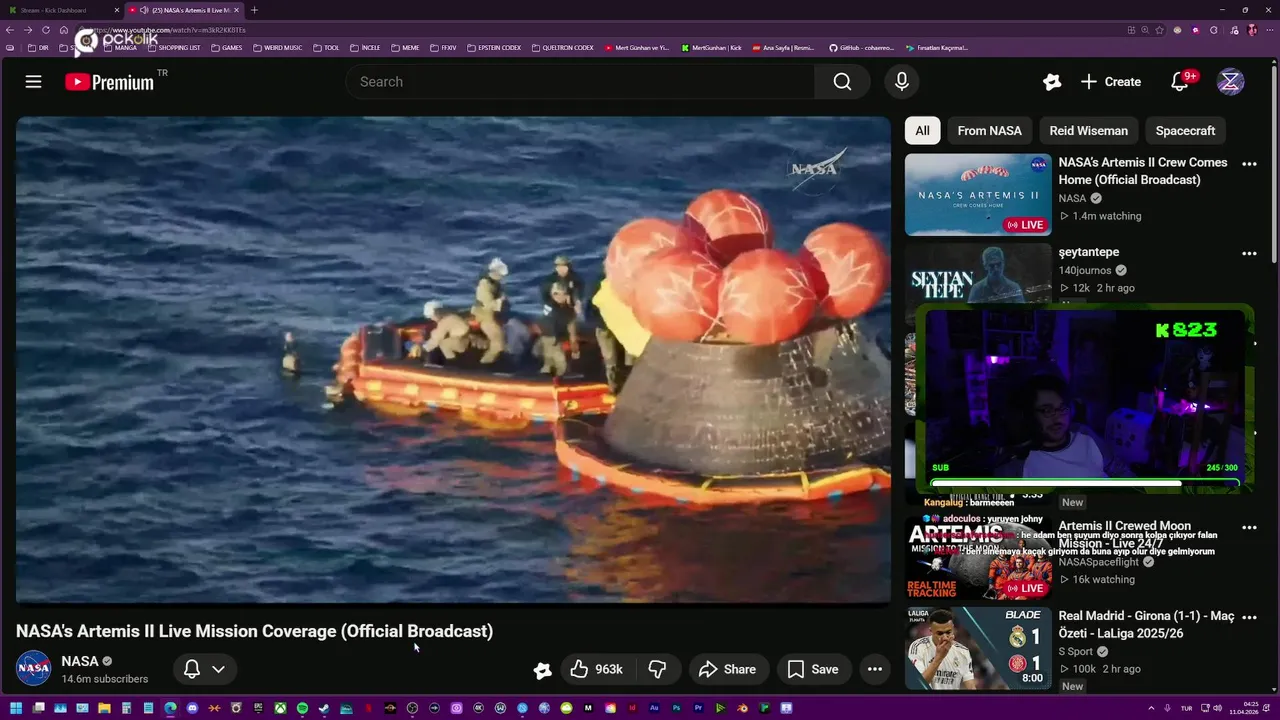This screenshot has width=1280, height=720.
Task: Click the main video player
Action: pyautogui.click(x=453, y=360)
